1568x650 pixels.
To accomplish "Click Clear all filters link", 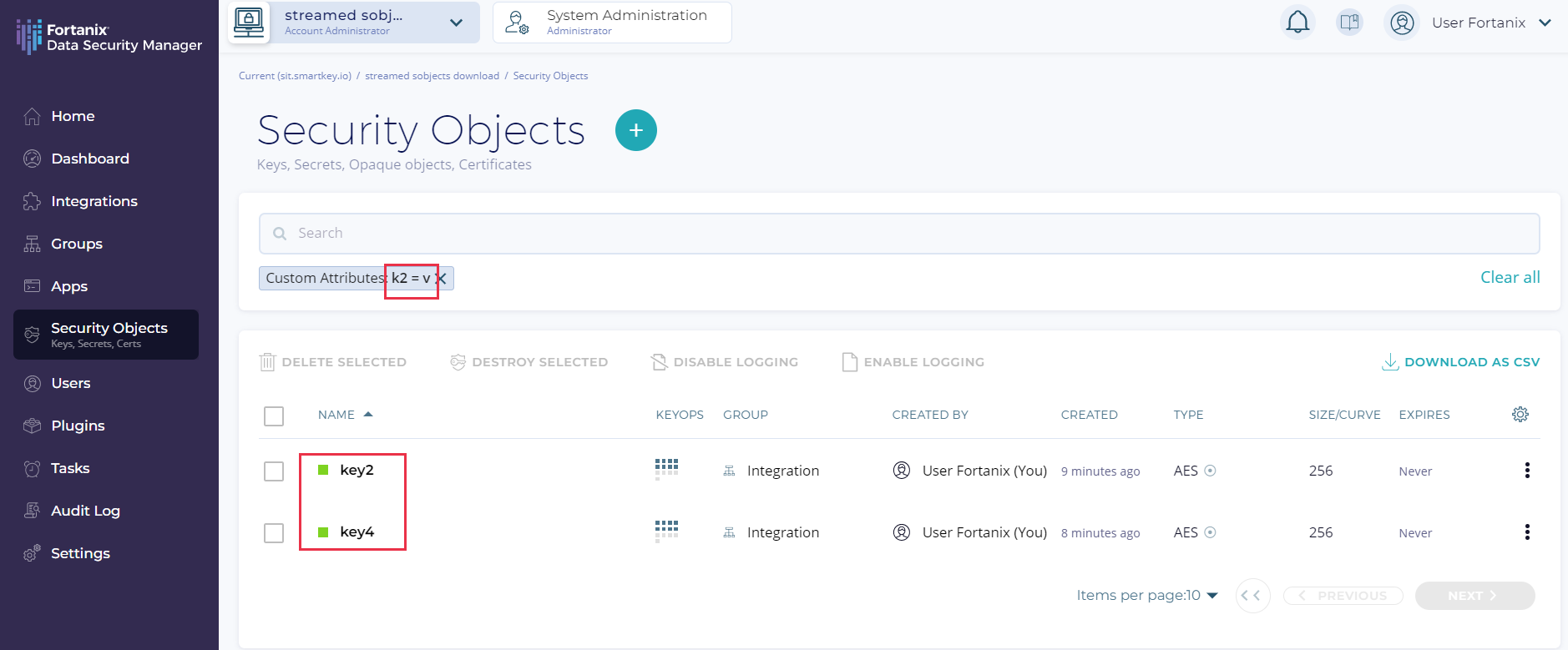I will pyautogui.click(x=1510, y=278).
